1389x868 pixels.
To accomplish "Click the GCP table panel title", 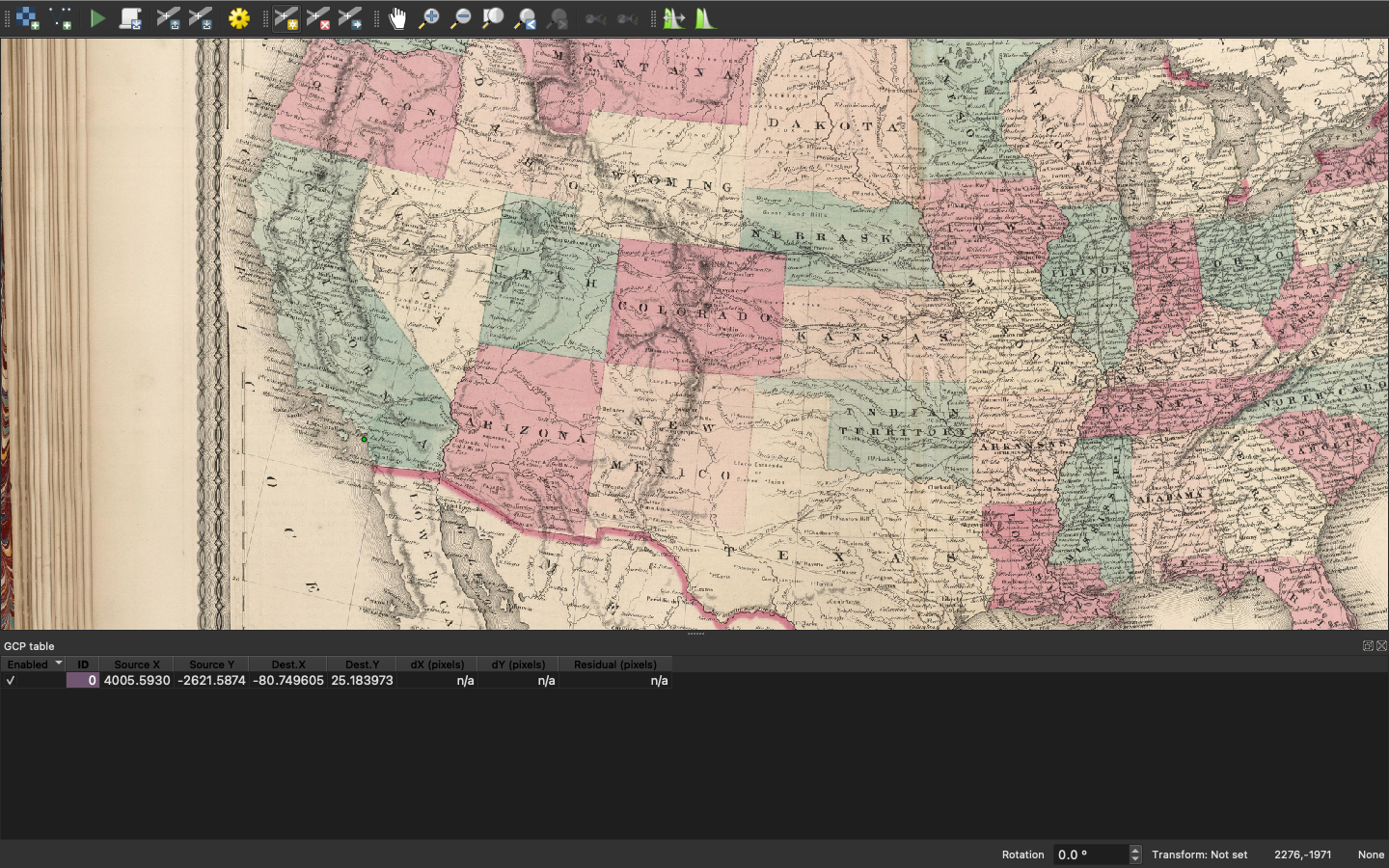I will click(x=29, y=646).
